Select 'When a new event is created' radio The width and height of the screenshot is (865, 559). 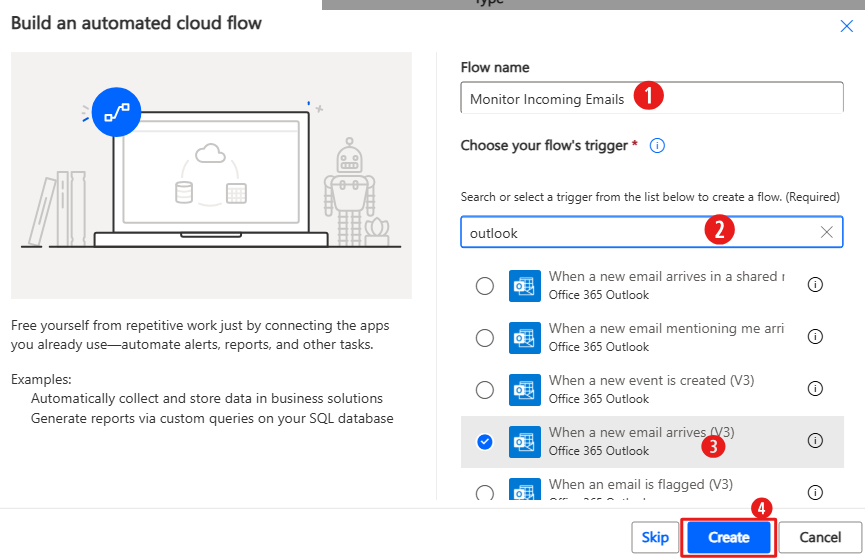[x=485, y=389]
